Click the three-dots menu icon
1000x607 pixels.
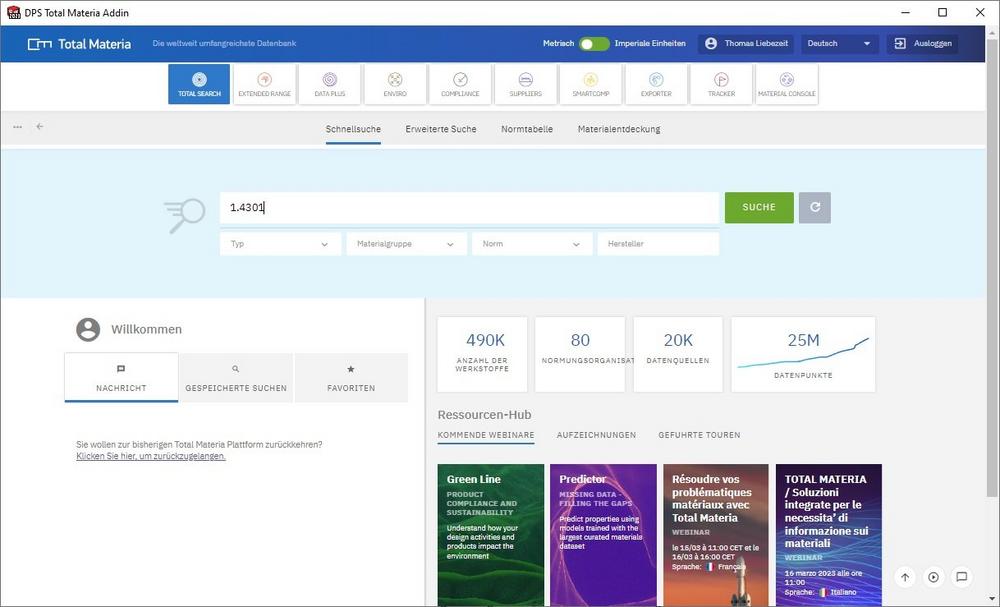pyautogui.click(x=18, y=127)
